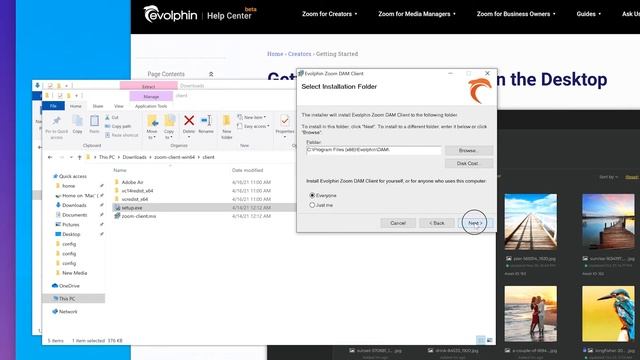Collapse the Page Contents panel chevron
The width and height of the screenshot is (640, 360).
pyautogui.click(x=211, y=74)
